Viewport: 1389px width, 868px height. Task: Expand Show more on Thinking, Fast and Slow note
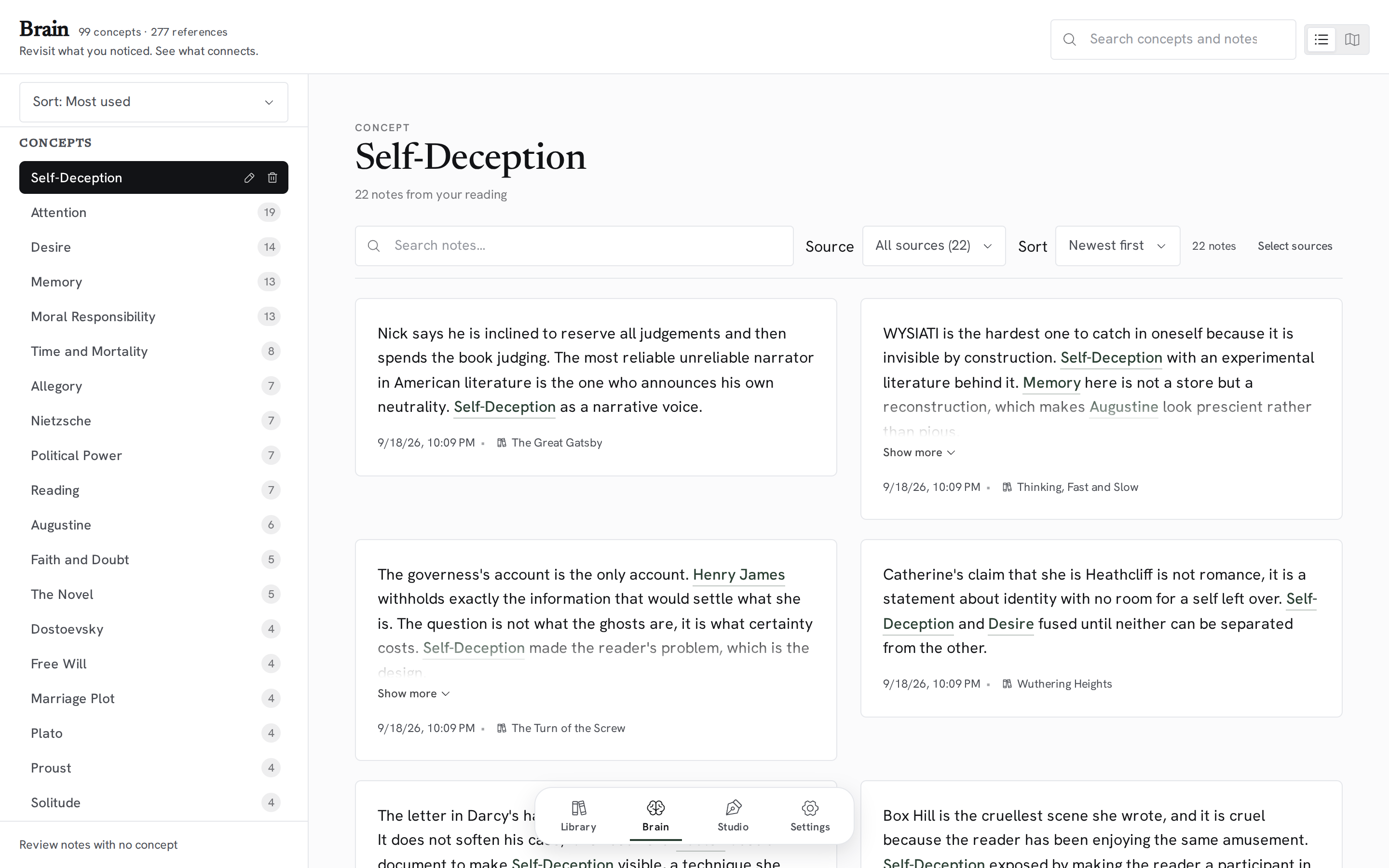(919, 452)
